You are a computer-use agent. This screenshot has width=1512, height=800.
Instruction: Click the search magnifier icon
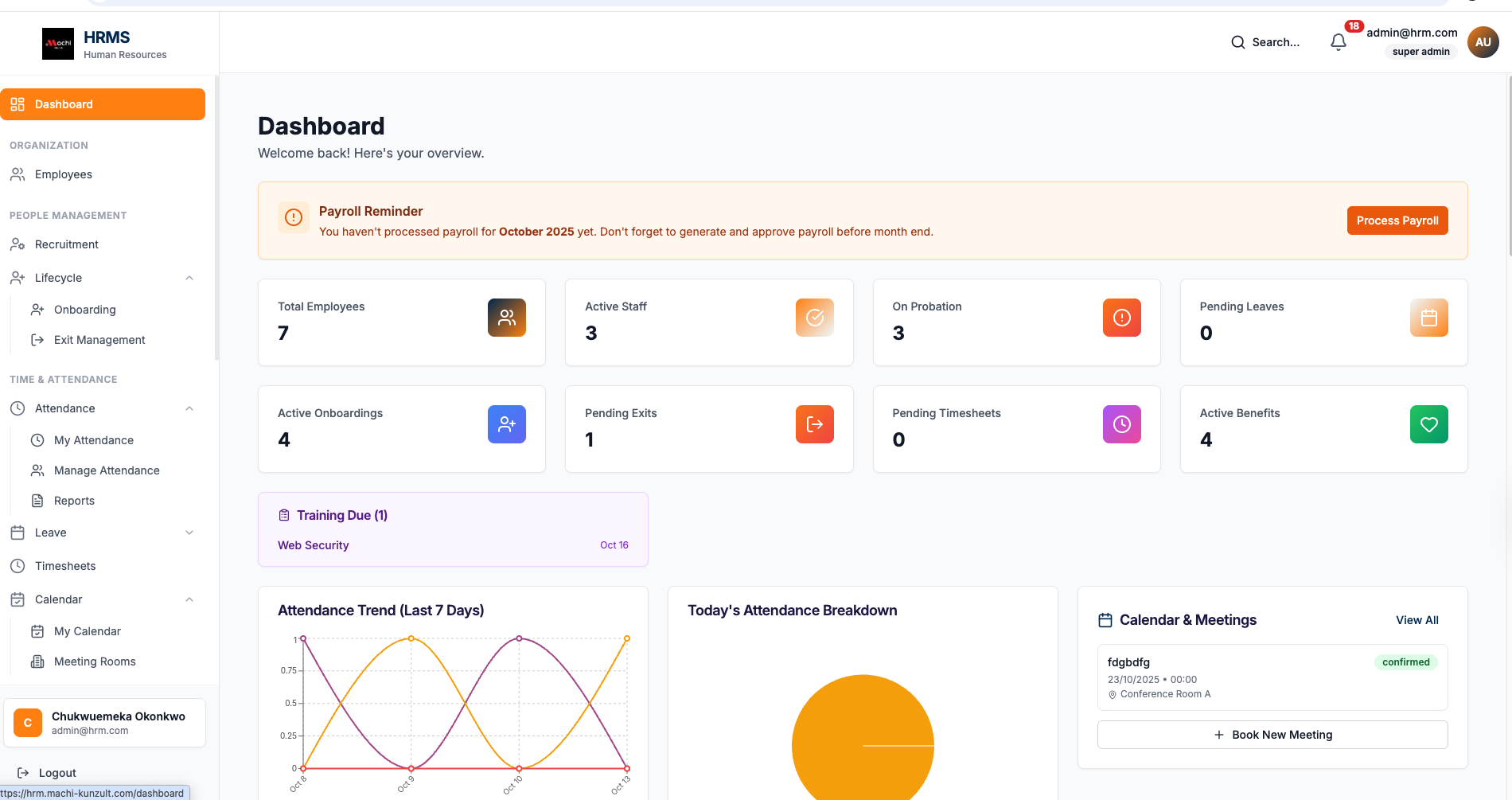pyautogui.click(x=1238, y=42)
